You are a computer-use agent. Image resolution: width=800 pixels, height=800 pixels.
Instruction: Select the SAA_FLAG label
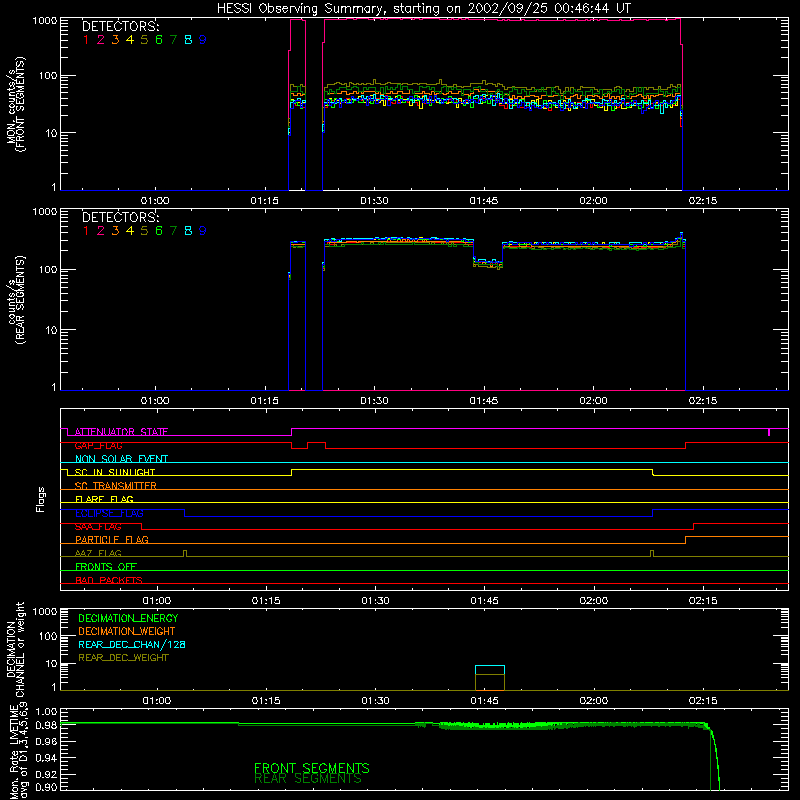point(98,527)
